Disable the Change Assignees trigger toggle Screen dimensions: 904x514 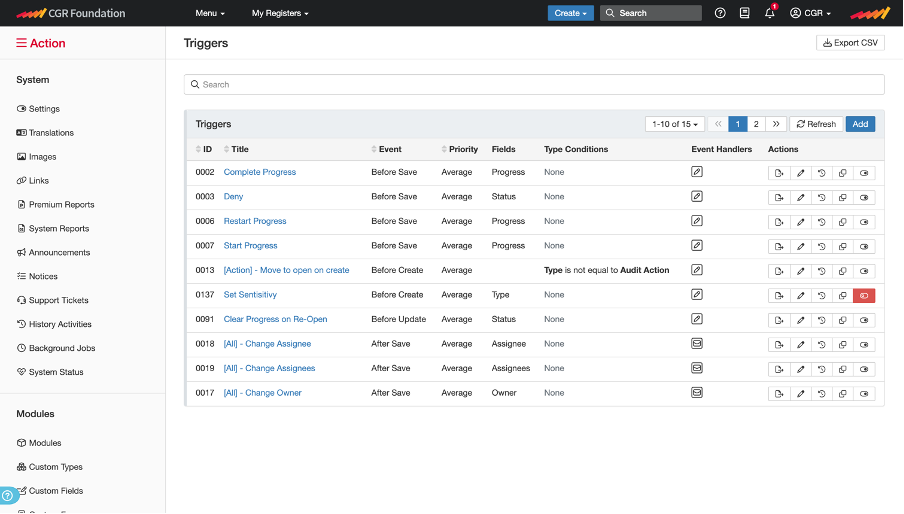(x=864, y=369)
